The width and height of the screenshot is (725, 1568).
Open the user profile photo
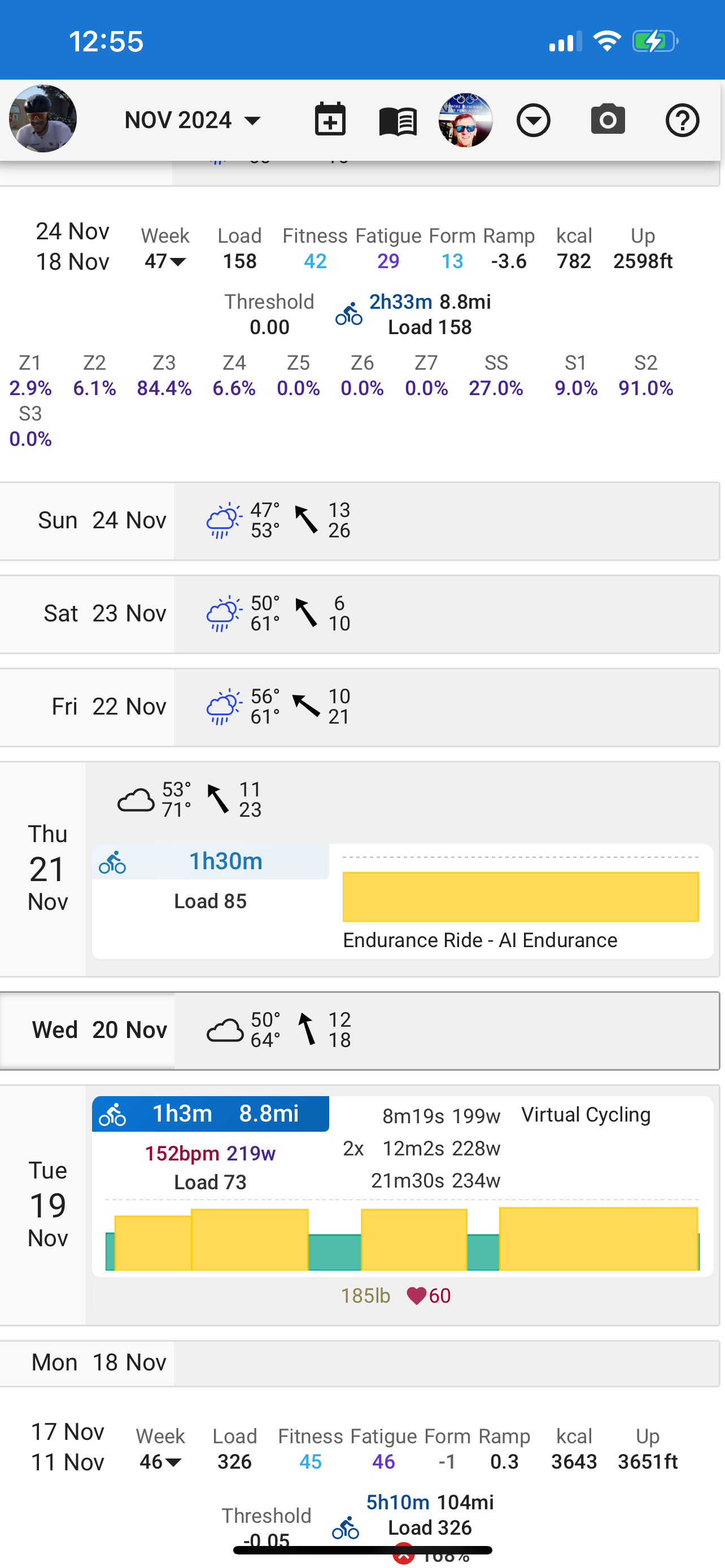tap(42, 118)
